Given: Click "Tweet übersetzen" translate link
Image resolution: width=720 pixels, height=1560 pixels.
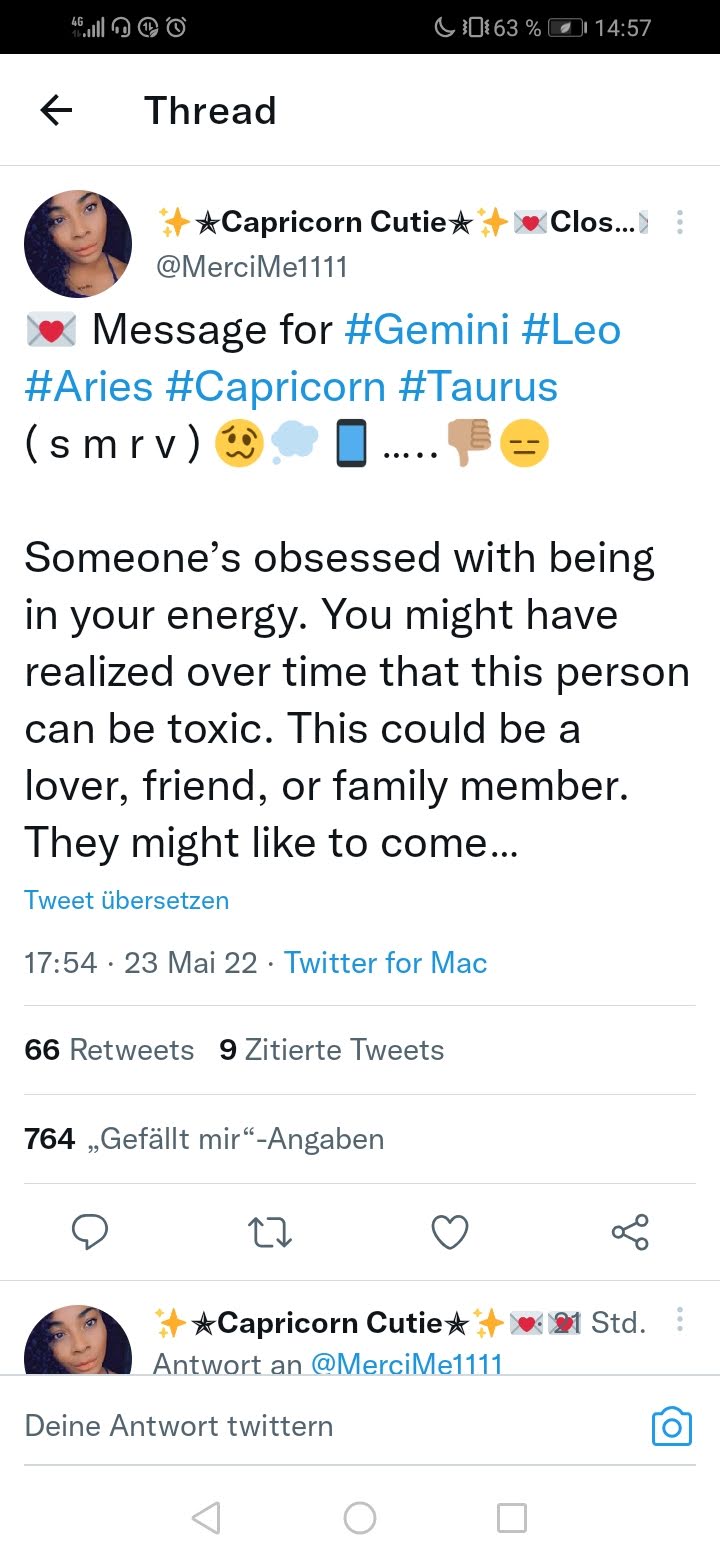Looking at the screenshot, I should pos(127,900).
